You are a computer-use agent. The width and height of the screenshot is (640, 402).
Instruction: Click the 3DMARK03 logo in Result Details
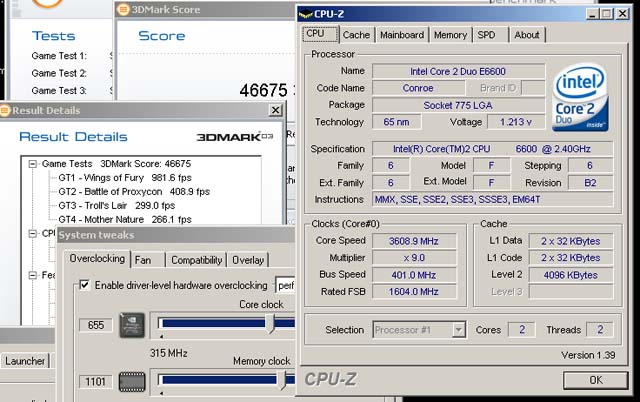coord(235,137)
